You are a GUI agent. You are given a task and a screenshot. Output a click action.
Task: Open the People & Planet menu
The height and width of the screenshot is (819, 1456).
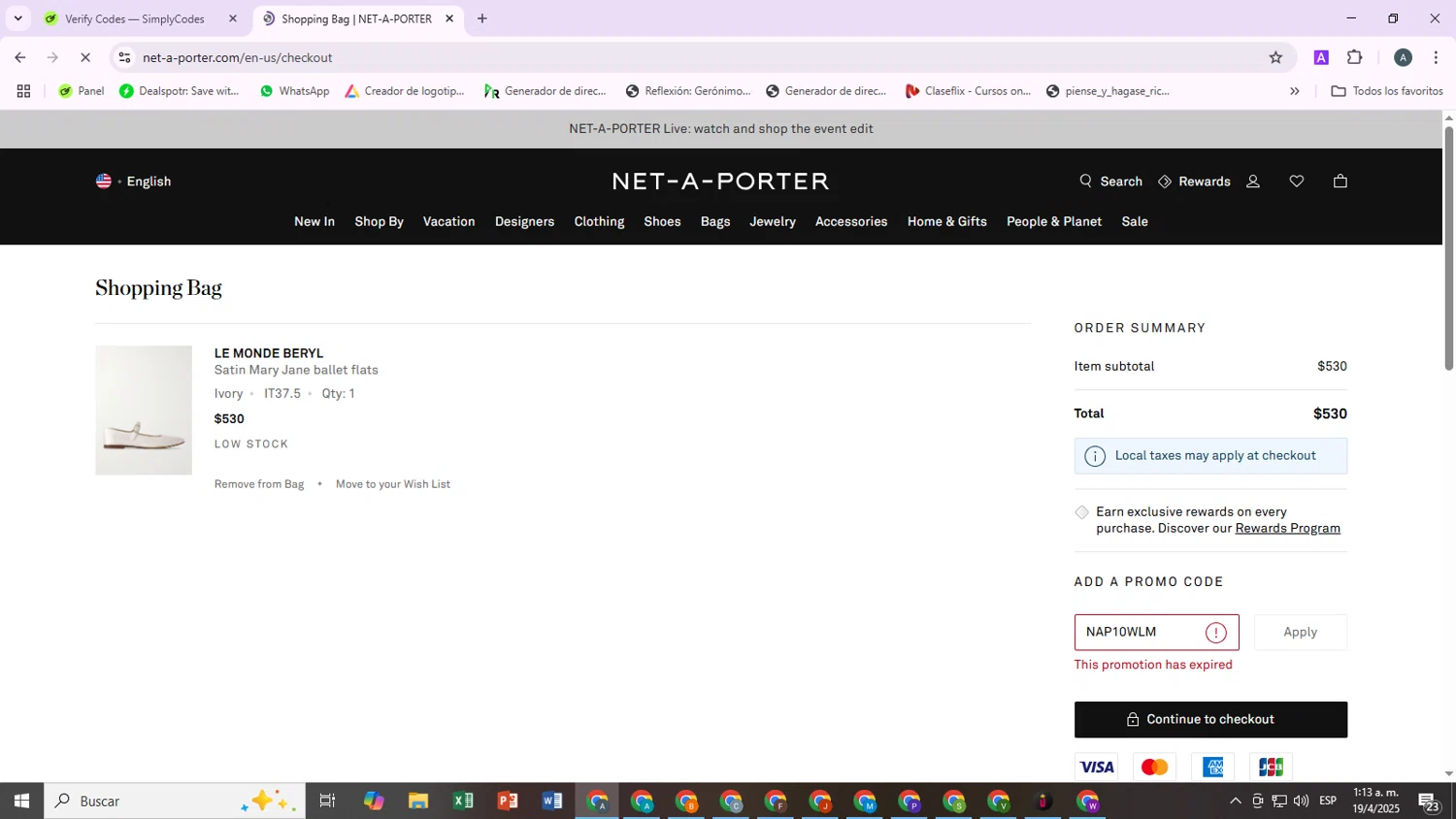point(1054,222)
